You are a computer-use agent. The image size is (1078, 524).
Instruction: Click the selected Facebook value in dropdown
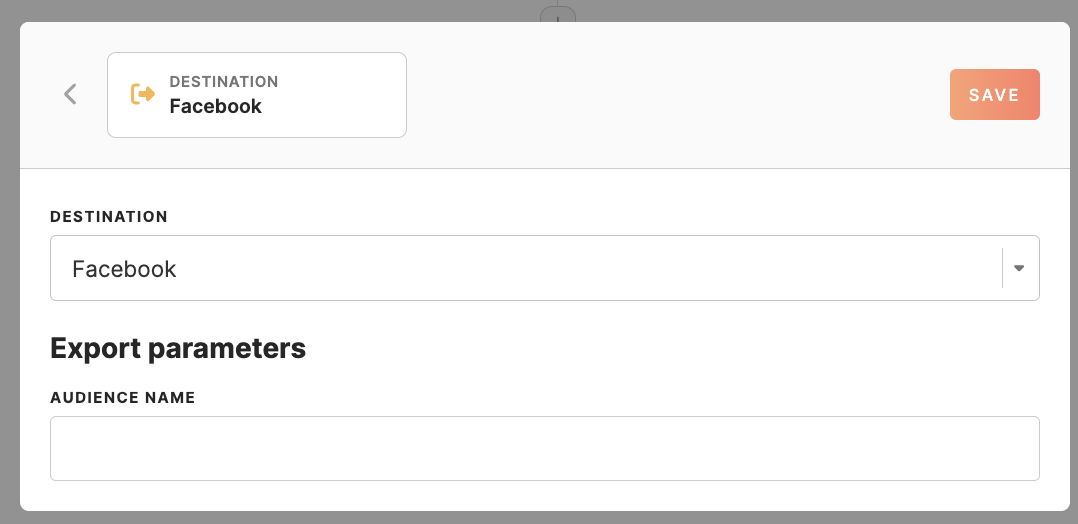(124, 269)
